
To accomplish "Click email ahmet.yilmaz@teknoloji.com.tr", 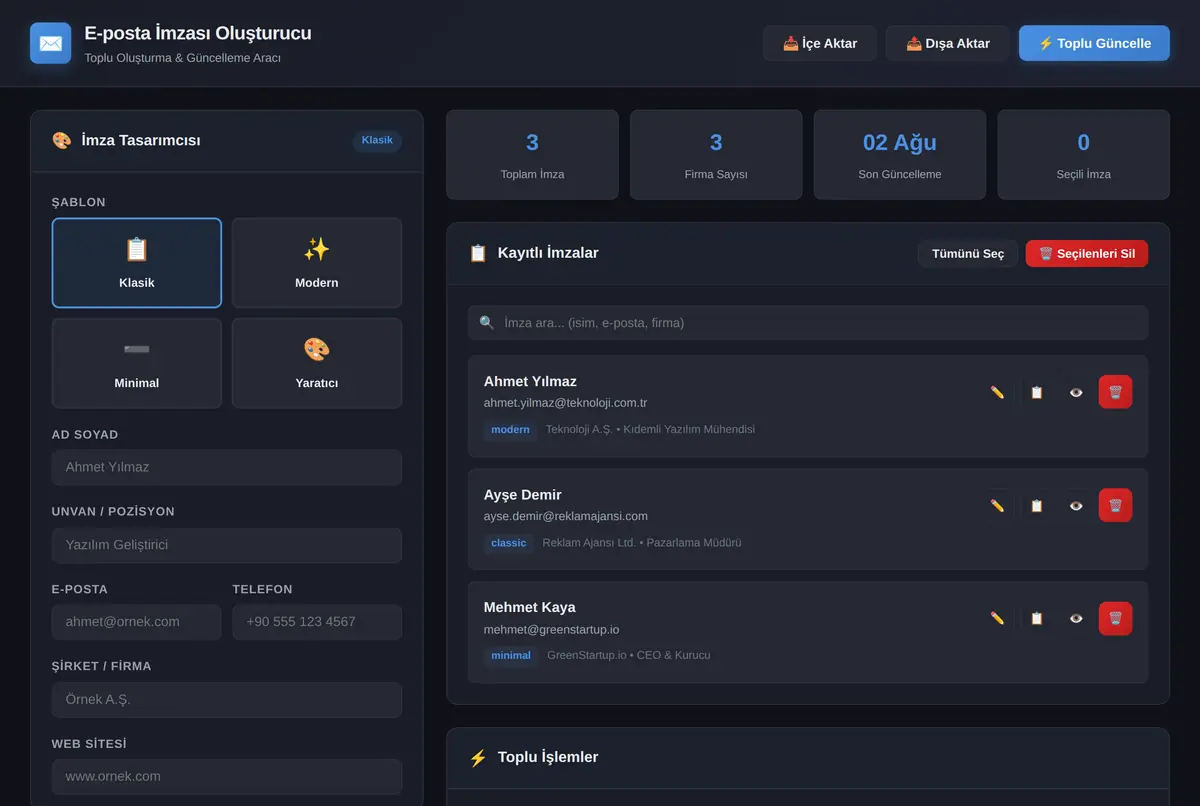I will [x=565, y=403].
